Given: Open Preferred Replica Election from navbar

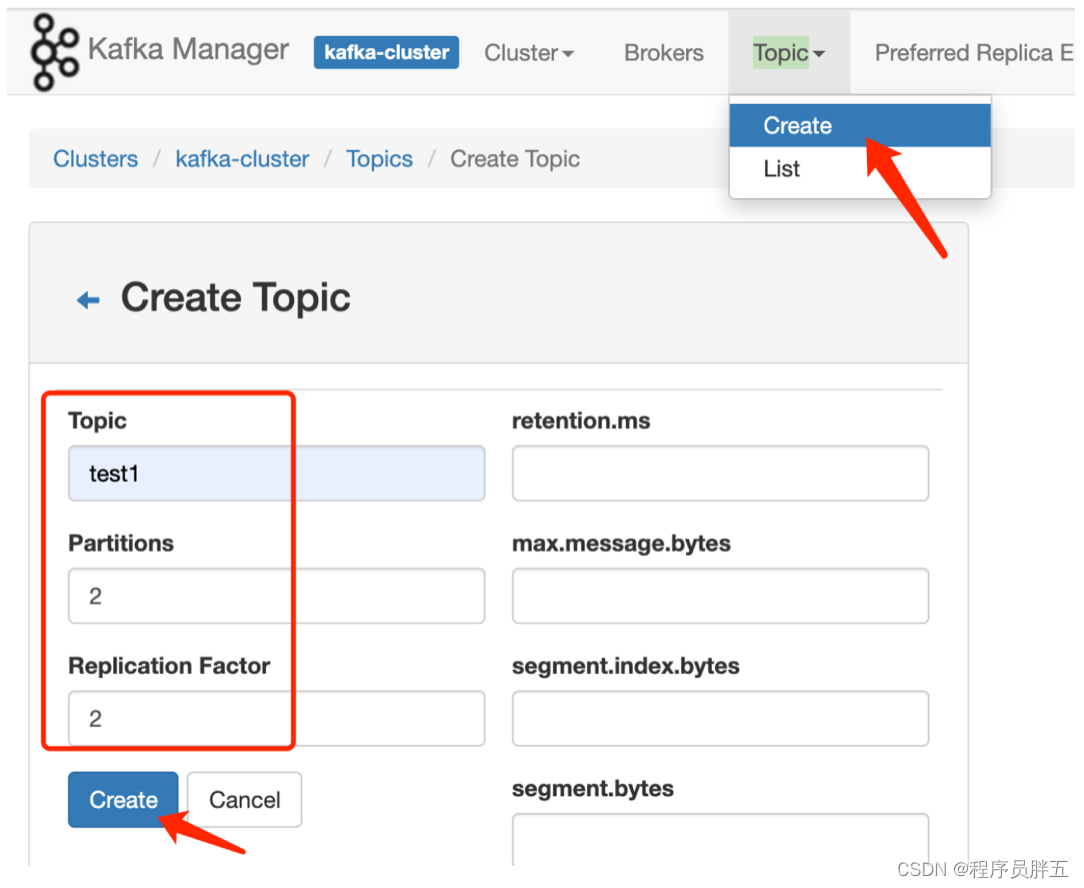Looking at the screenshot, I should pos(974,53).
